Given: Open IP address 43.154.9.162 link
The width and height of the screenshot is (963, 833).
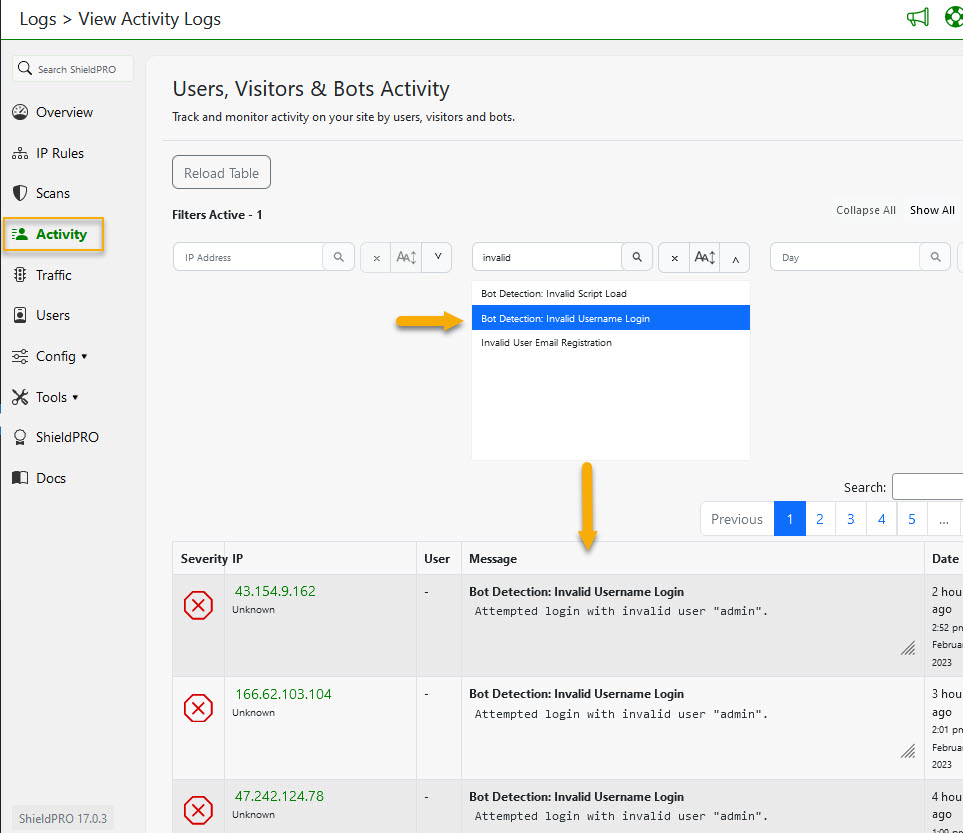Looking at the screenshot, I should pos(274,591).
